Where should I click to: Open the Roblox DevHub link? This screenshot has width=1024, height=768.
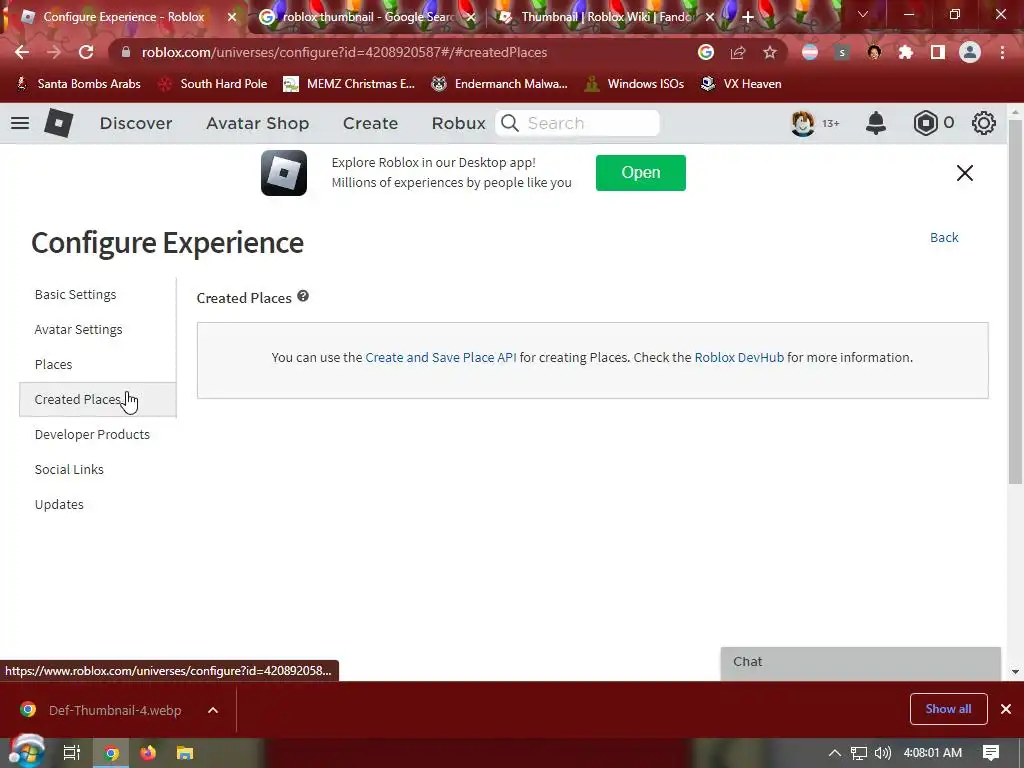pyautogui.click(x=739, y=357)
